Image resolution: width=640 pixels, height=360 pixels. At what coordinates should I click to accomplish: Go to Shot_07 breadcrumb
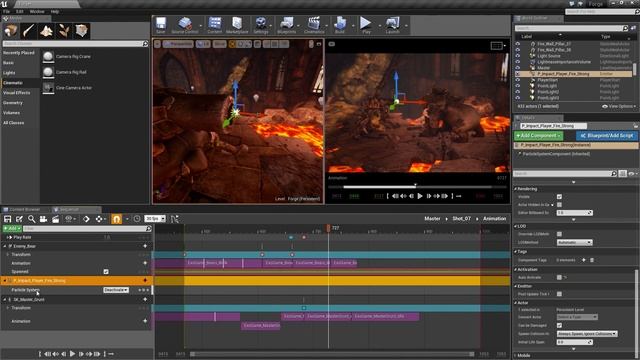(462, 219)
